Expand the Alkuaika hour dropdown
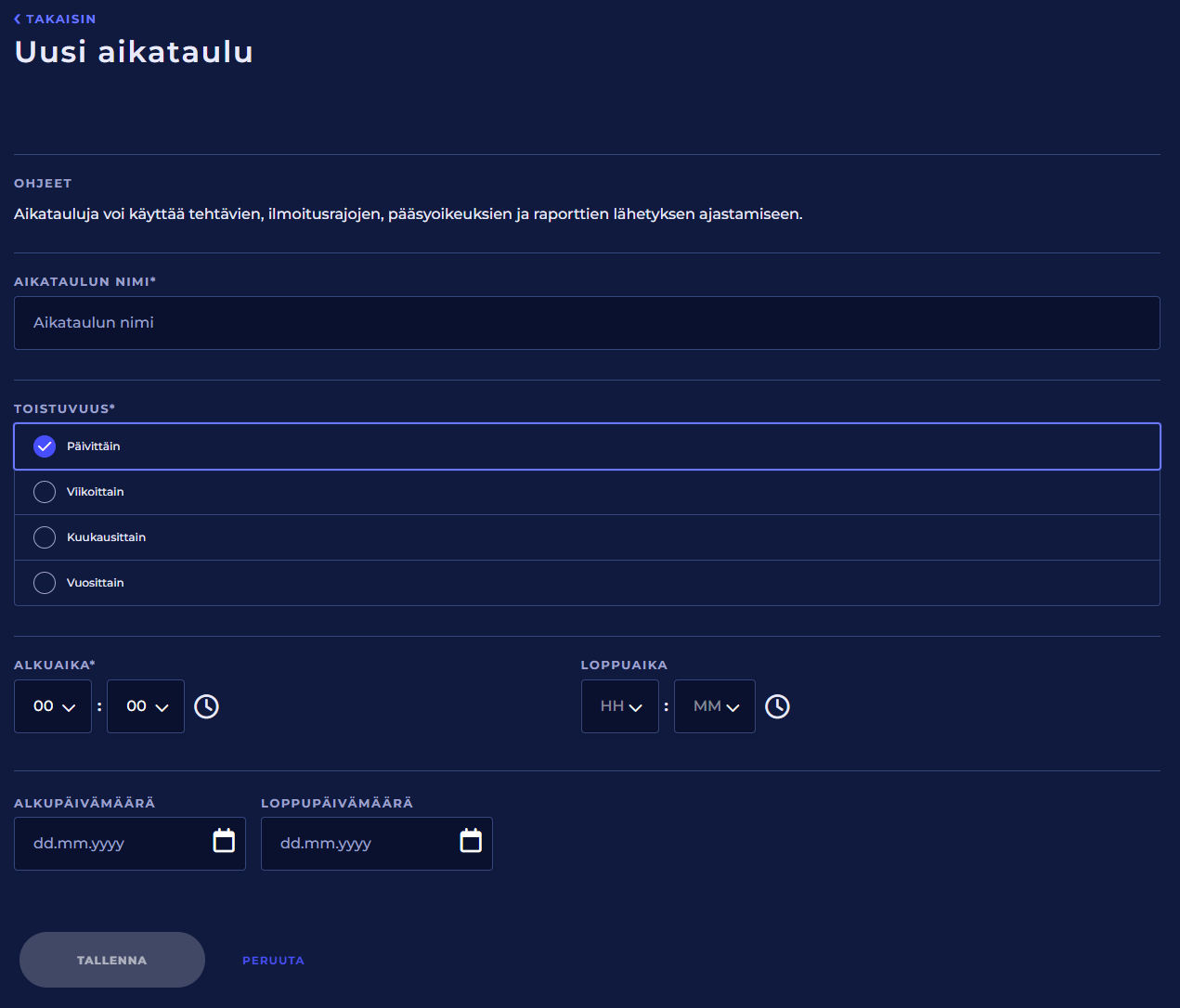This screenshot has height=1008, width=1180. (53, 706)
